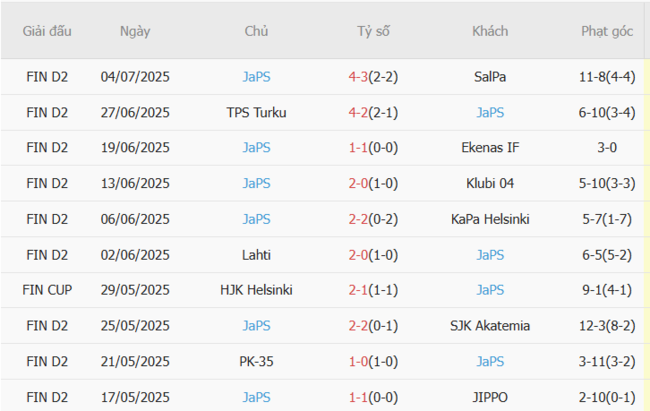Click the Klubi 04 team name

point(490,183)
